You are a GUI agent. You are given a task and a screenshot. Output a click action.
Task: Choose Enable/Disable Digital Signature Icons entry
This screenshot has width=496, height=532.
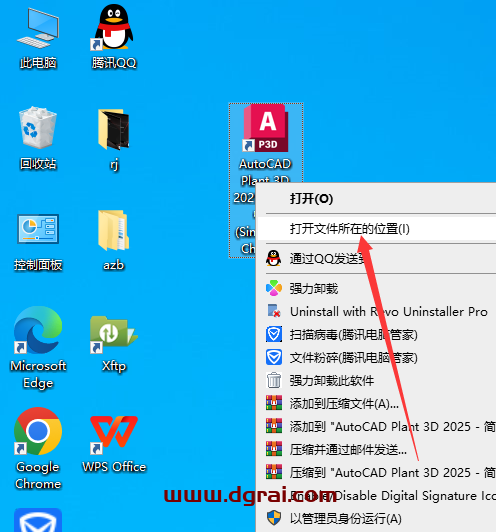coord(377,495)
